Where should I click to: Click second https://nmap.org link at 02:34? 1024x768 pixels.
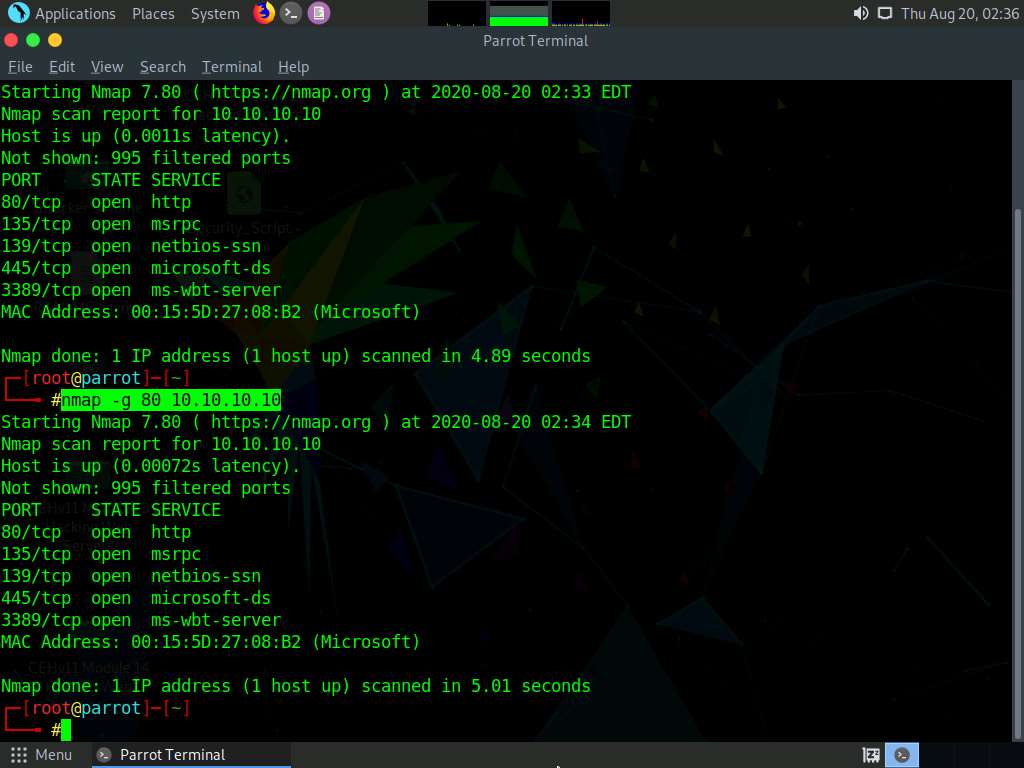pos(291,422)
